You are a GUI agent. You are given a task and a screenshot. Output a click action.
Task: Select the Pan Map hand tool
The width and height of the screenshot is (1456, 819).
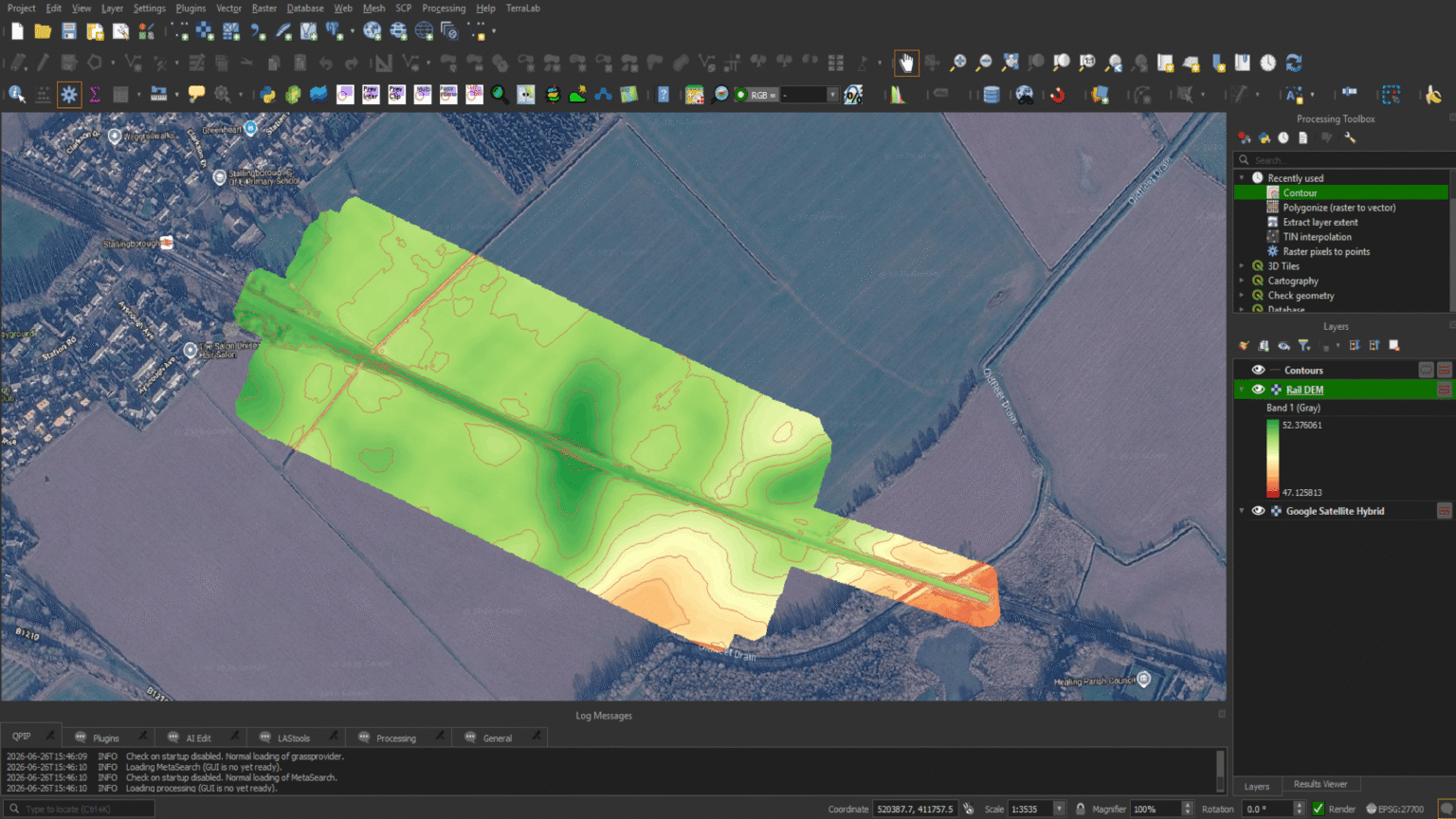click(x=906, y=63)
